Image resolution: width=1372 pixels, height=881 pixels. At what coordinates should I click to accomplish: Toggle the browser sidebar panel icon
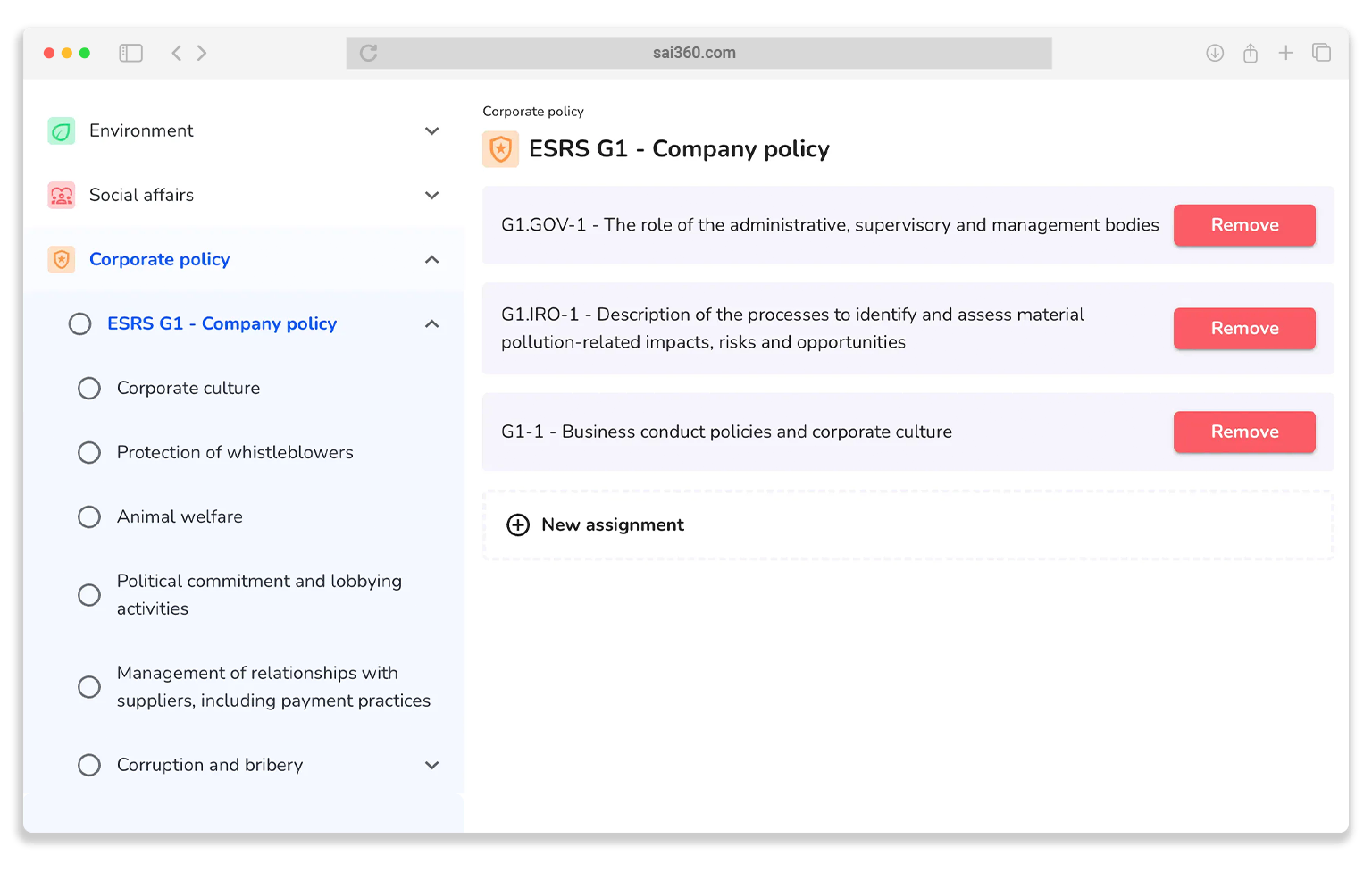coord(131,54)
